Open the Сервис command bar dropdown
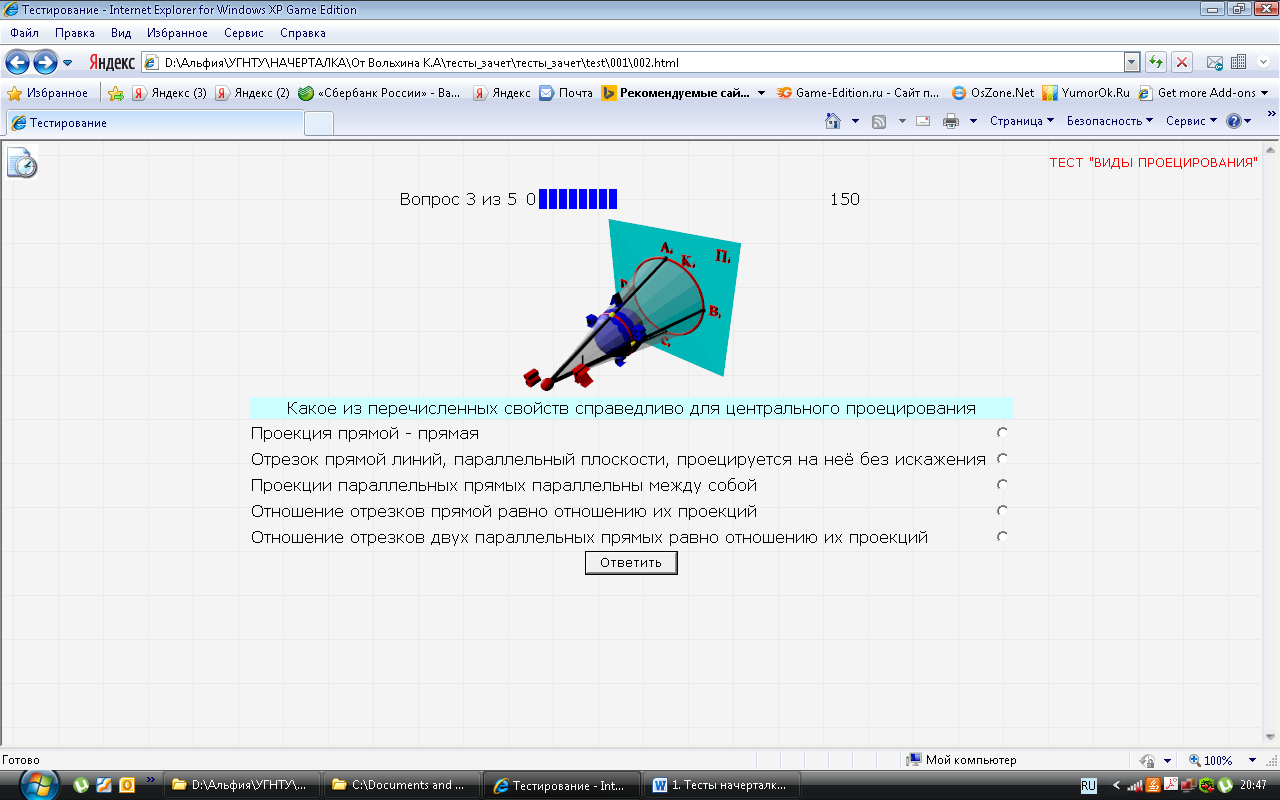1280x800 pixels. point(1192,121)
